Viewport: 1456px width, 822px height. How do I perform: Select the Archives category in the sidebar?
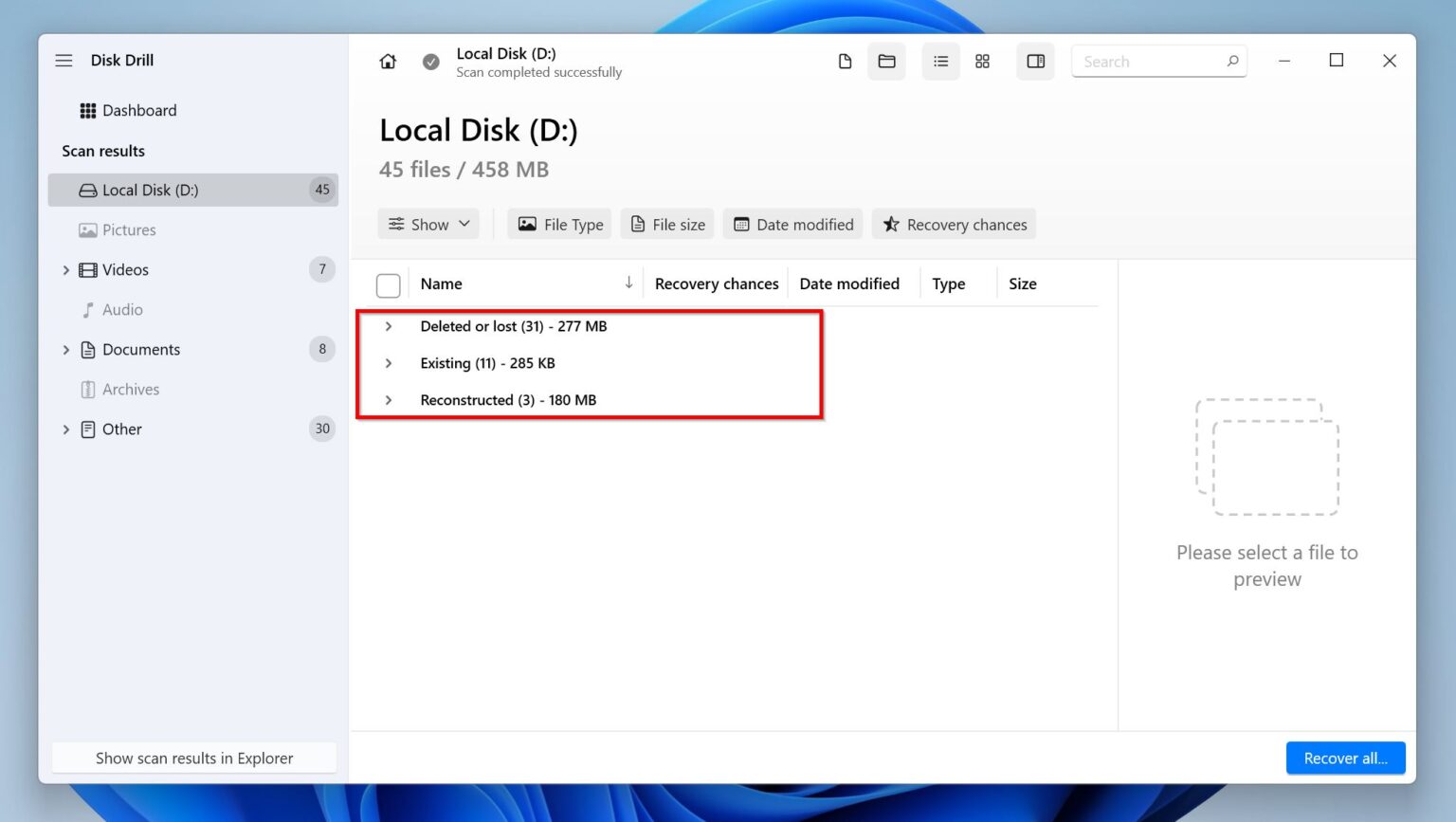pos(130,389)
